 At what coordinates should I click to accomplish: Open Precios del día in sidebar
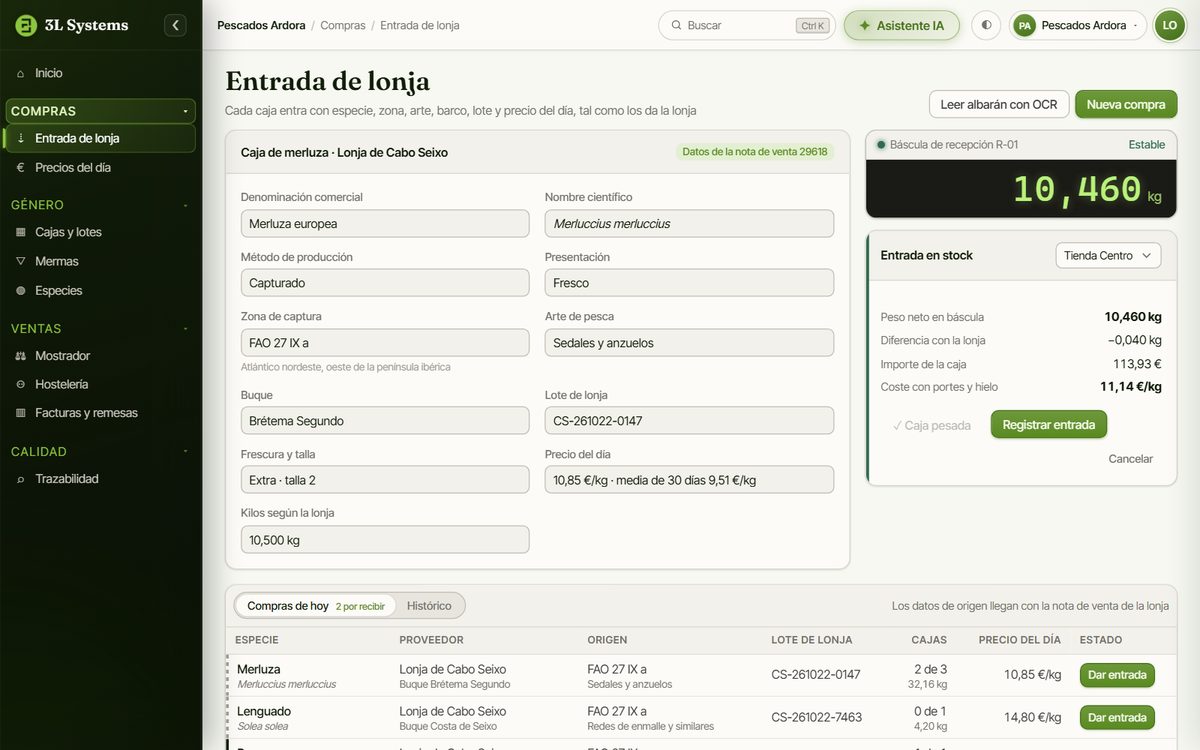point(100,167)
